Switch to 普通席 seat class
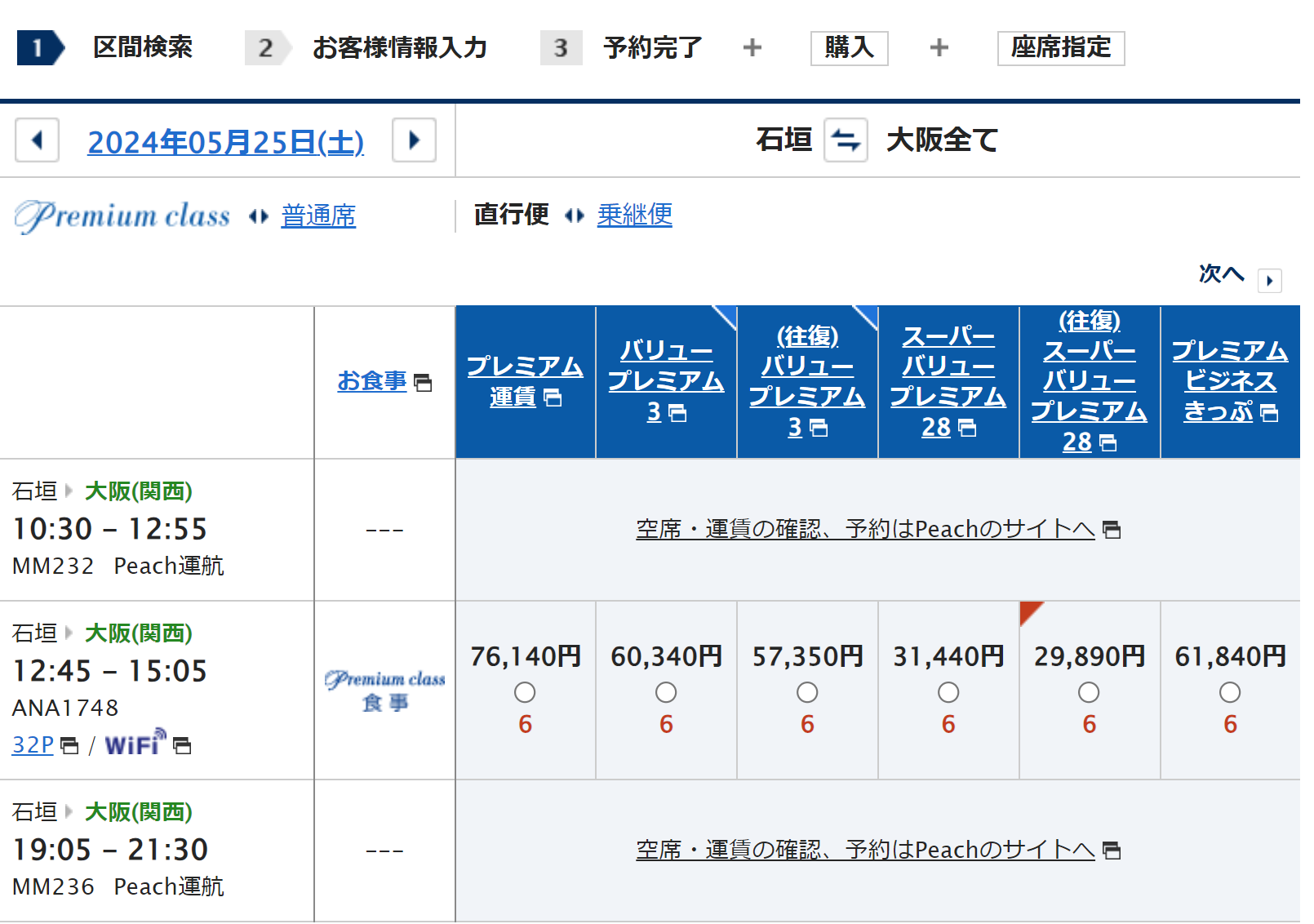Image resolution: width=1314 pixels, height=924 pixels. tap(318, 215)
